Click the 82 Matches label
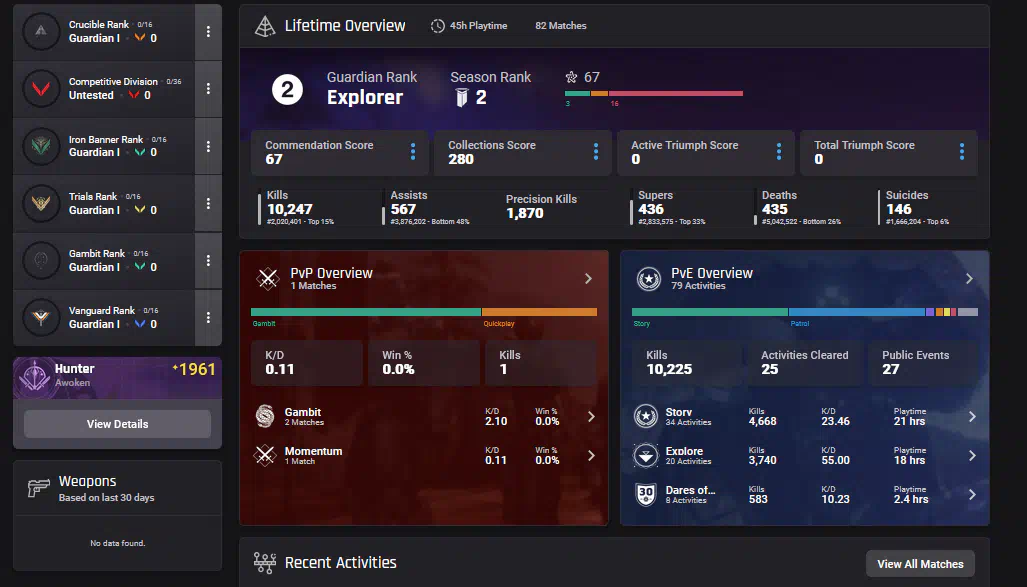 click(561, 26)
